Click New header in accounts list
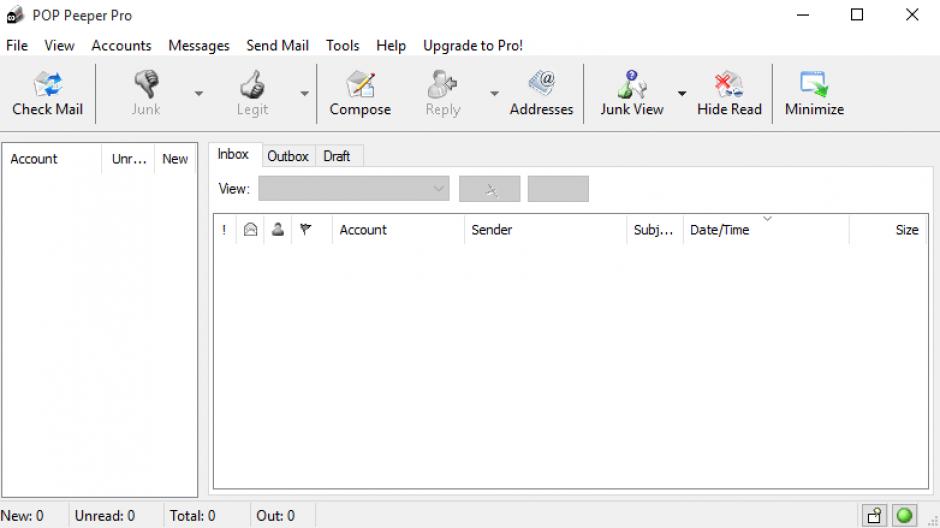The image size is (940, 528). [175, 159]
